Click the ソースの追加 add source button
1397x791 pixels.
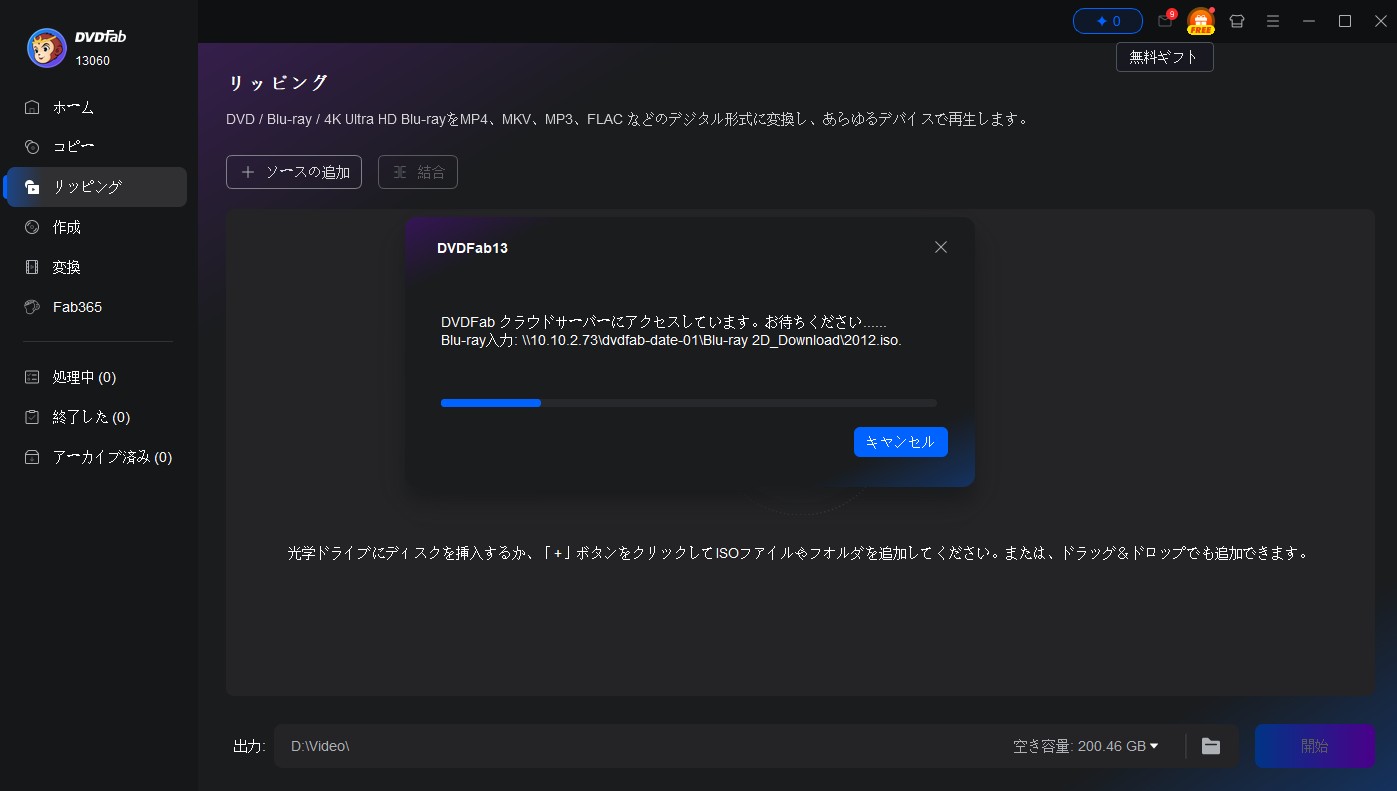point(294,172)
